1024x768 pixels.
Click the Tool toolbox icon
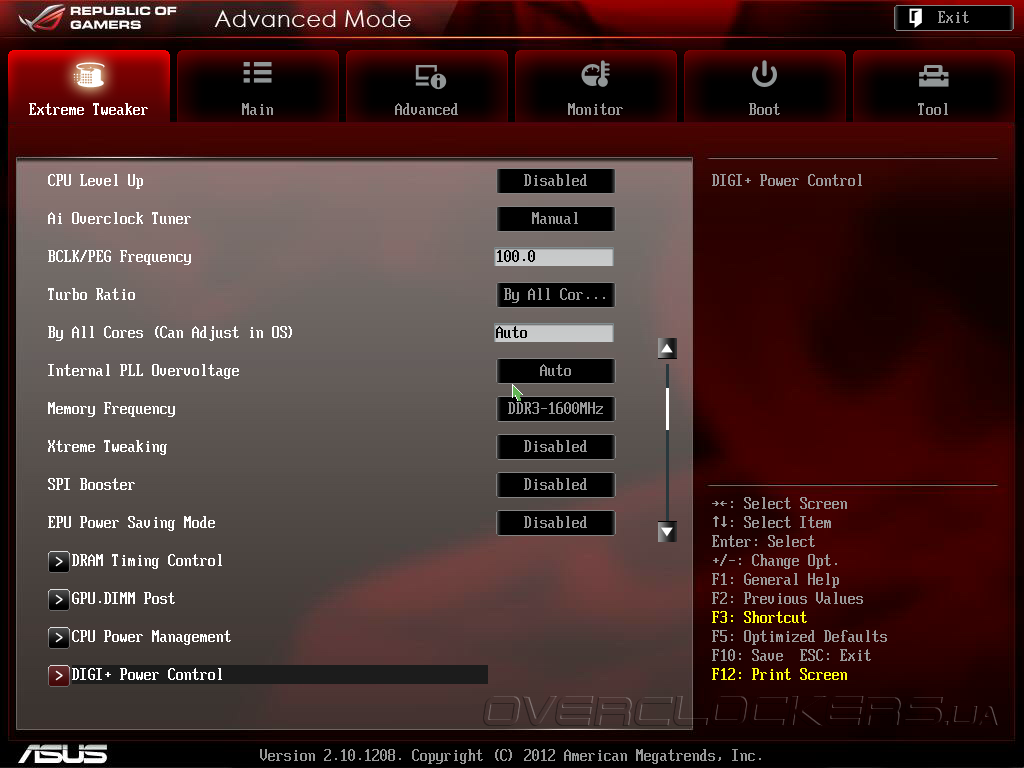(933, 76)
